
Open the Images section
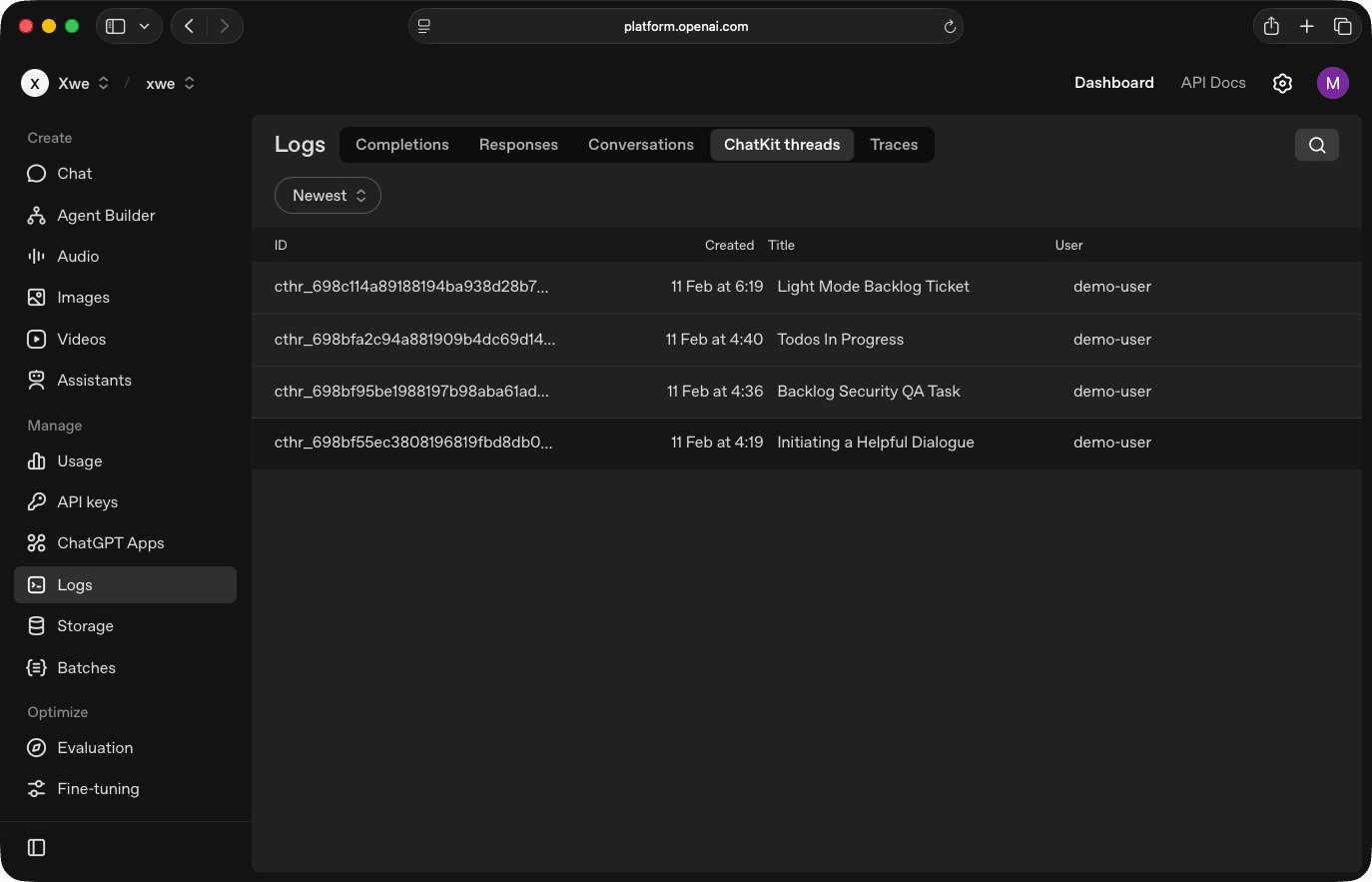click(82, 297)
